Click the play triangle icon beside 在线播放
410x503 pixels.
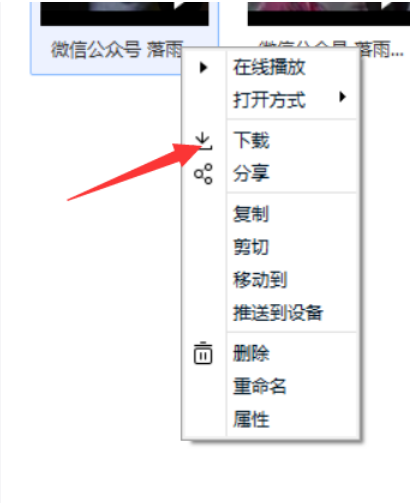point(203,67)
